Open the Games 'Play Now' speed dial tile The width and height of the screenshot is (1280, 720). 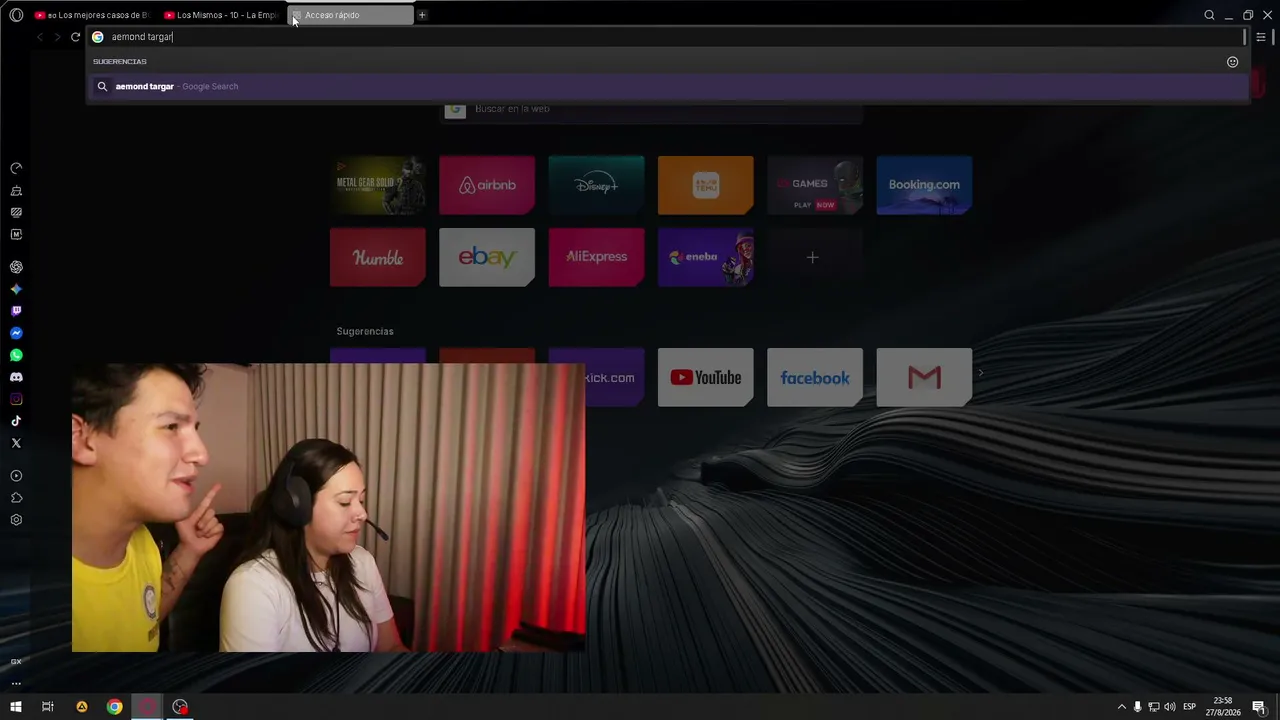click(815, 185)
